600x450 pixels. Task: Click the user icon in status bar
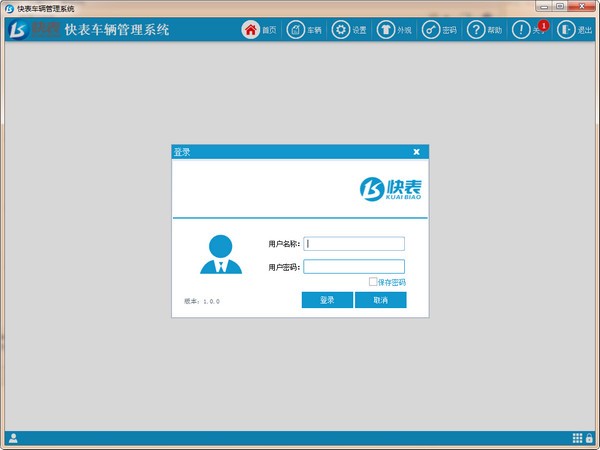(13, 438)
